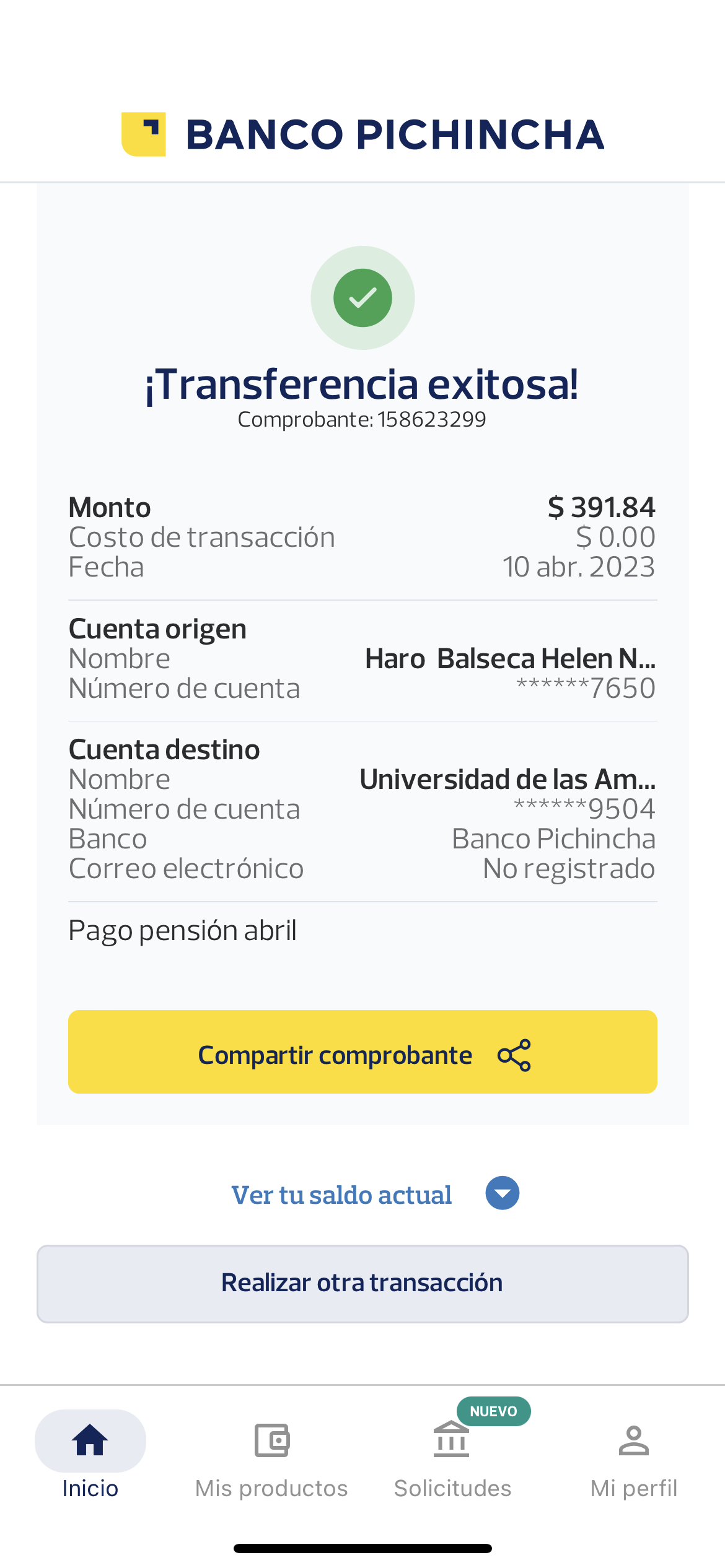
Task: Tap the NUEVO badge on Solicitudes
Action: pos(493,1411)
